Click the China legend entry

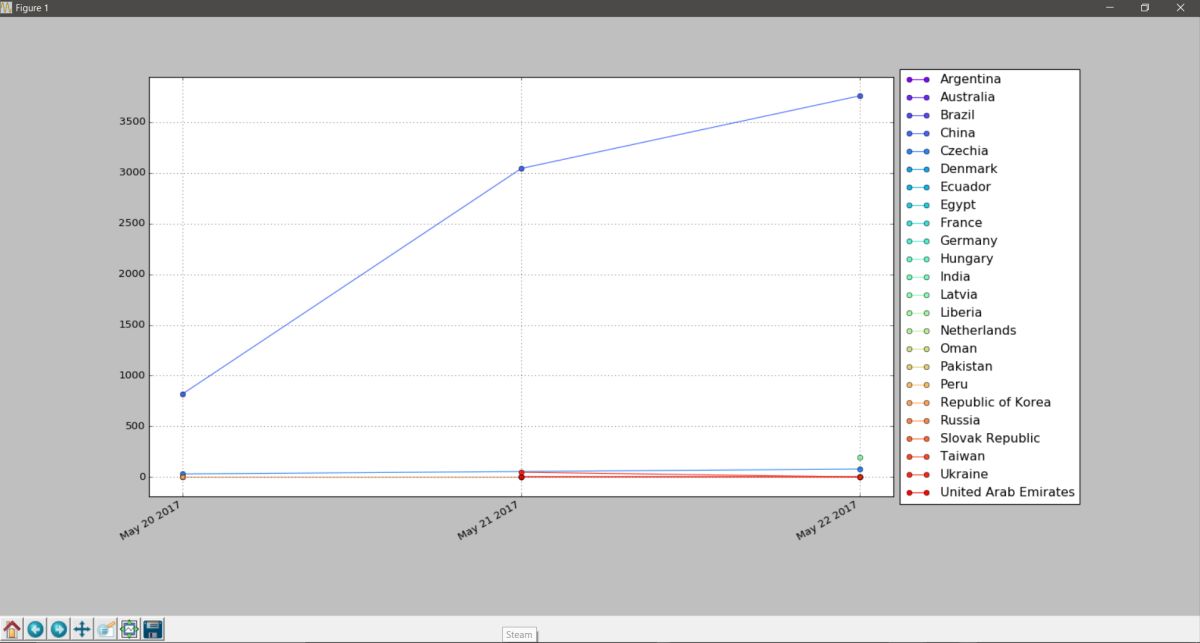tap(939, 133)
